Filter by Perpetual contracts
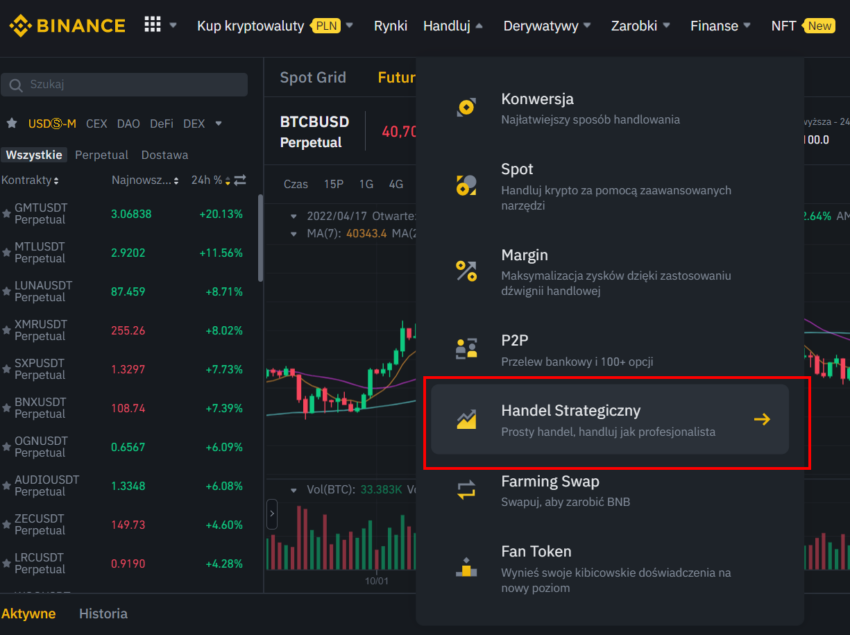The image size is (850, 635). pos(101,155)
